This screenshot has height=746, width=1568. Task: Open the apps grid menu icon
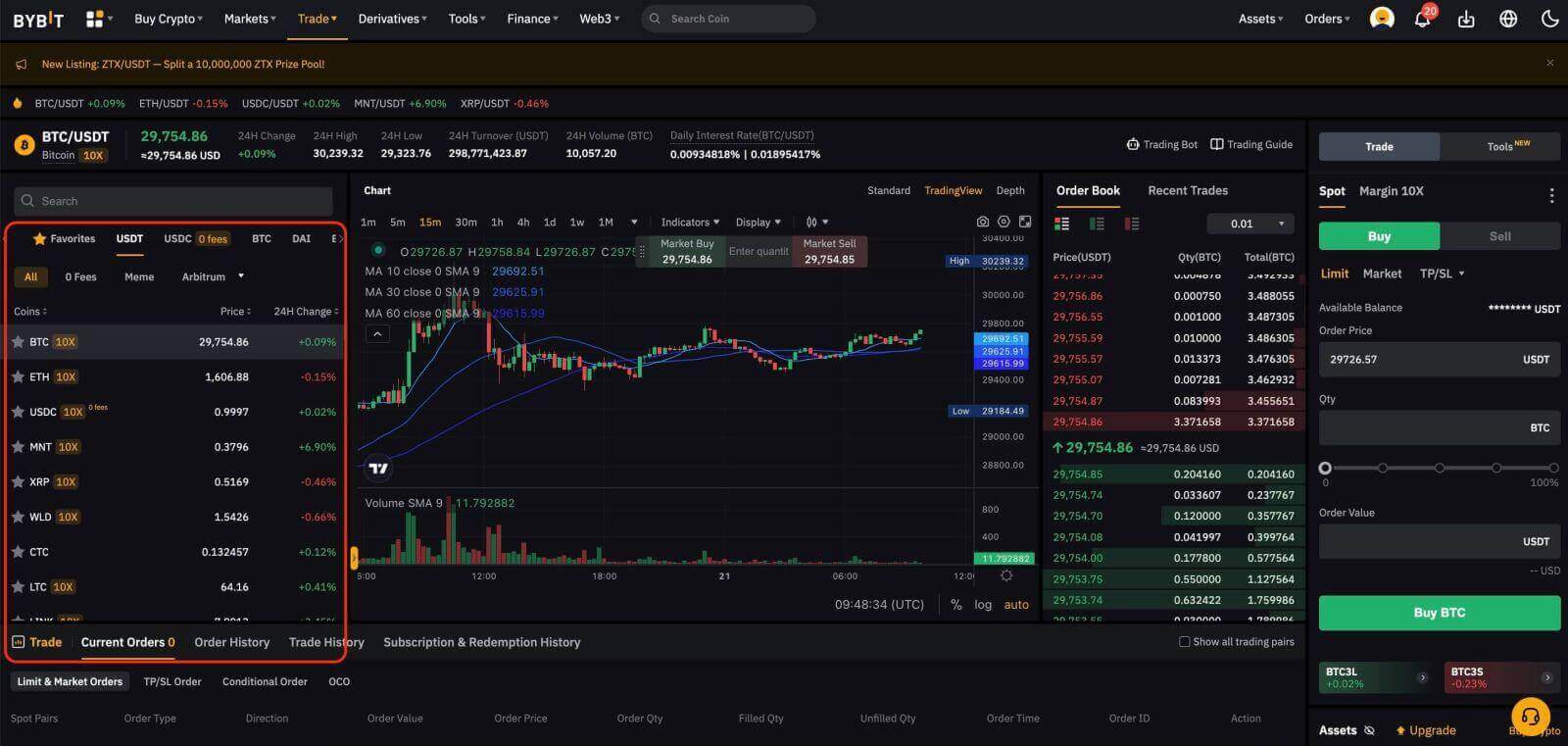click(95, 19)
